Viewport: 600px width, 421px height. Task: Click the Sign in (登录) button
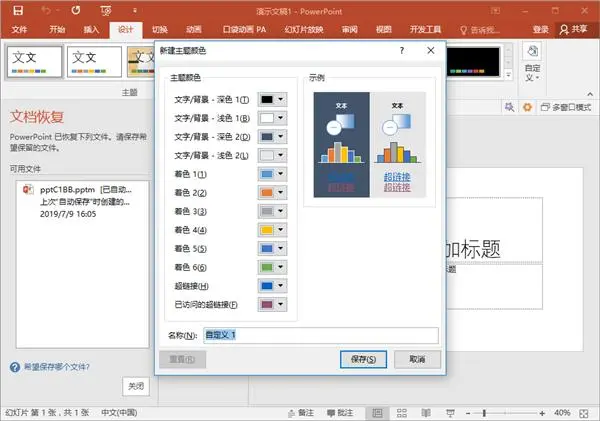coord(540,29)
